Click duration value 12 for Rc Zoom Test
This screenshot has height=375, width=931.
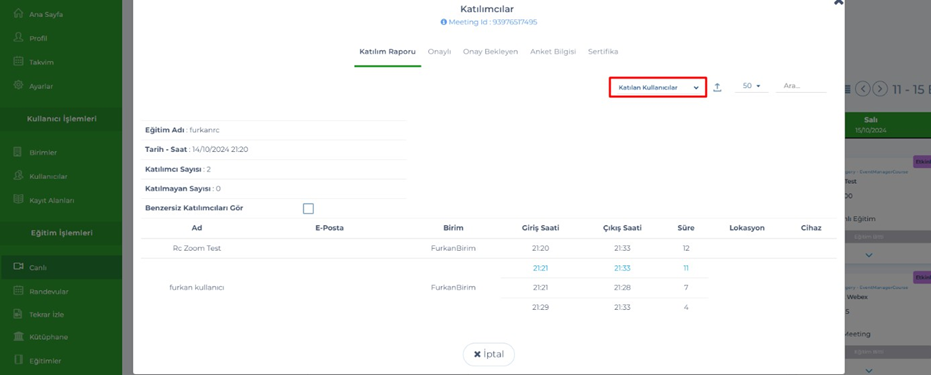click(x=686, y=248)
